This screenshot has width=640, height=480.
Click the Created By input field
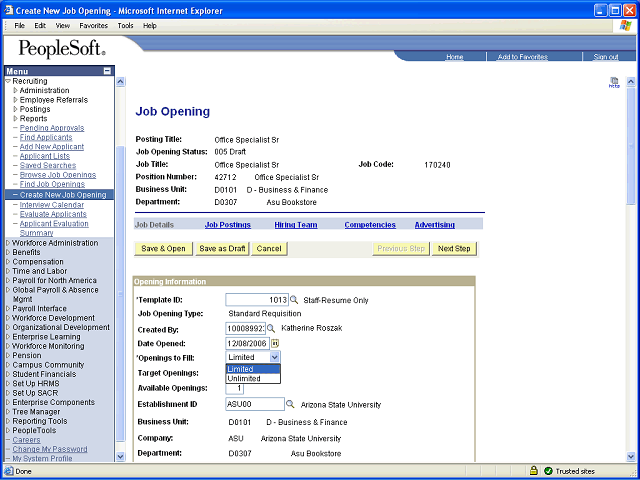coord(245,329)
